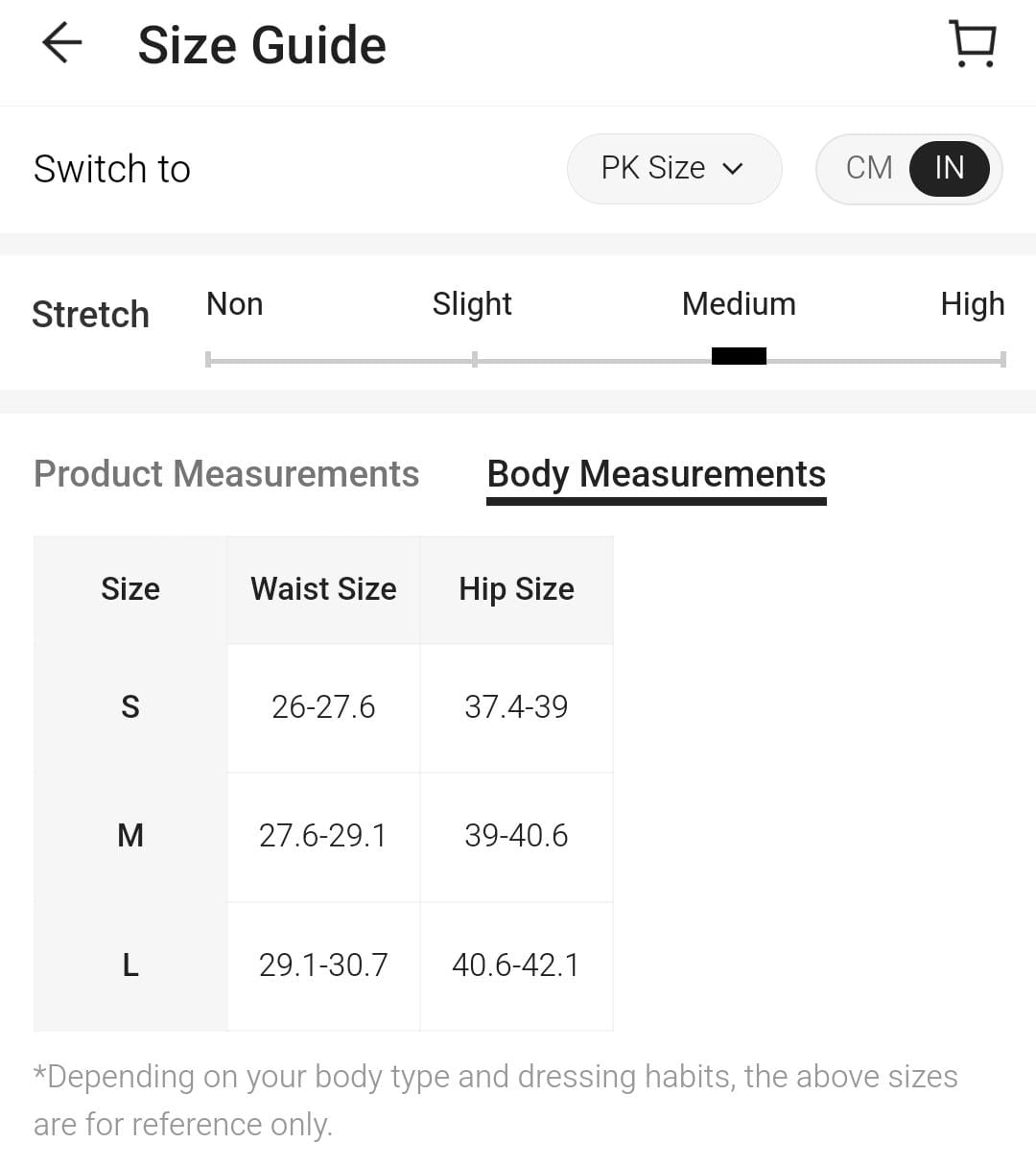Click the Non stretch label
Viewport: 1036px width, 1167px height.
pyautogui.click(x=234, y=304)
